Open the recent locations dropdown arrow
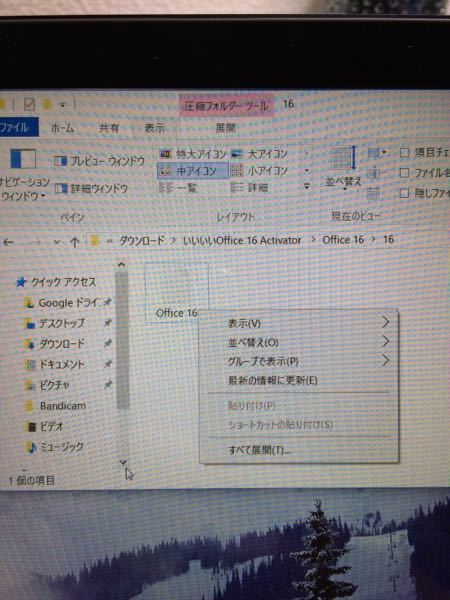The width and height of the screenshot is (450, 600). point(57,242)
